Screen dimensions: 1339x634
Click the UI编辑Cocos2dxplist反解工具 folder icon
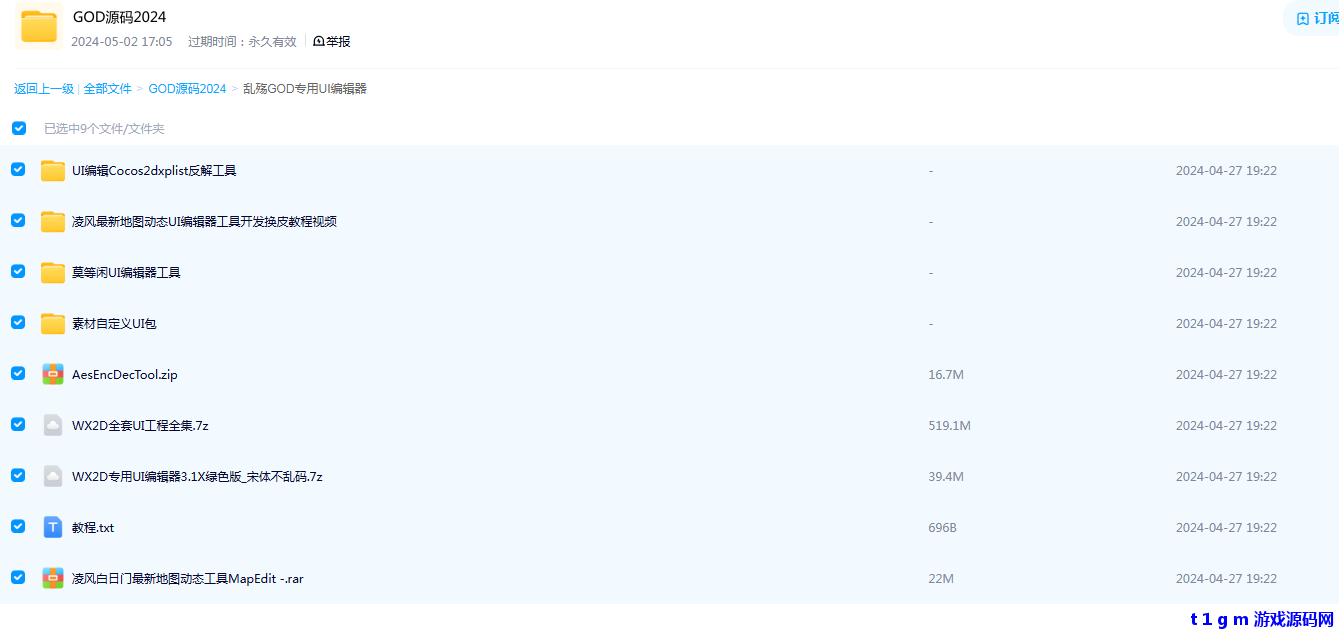point(53,171)
